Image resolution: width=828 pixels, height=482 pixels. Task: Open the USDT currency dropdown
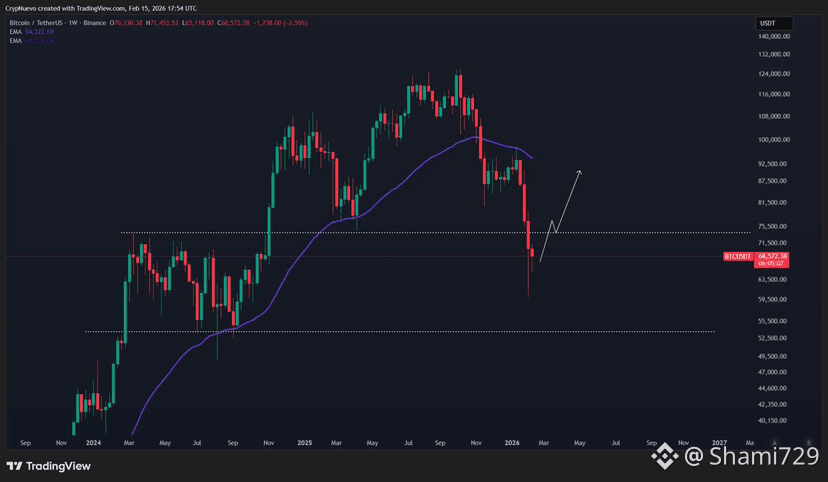click(774, 23)
